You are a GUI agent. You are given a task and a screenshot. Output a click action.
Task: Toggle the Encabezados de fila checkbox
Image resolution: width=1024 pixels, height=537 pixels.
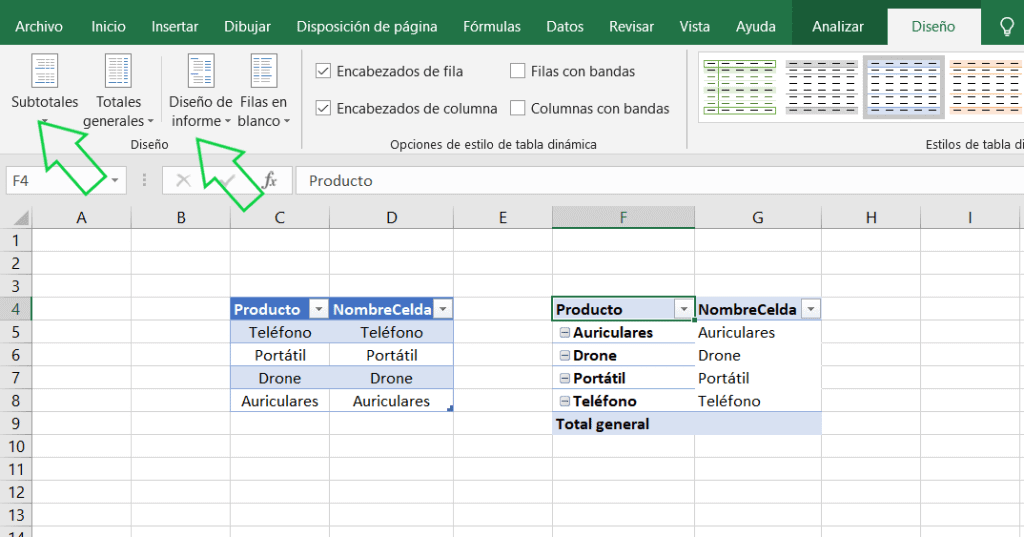click(323, 71)
